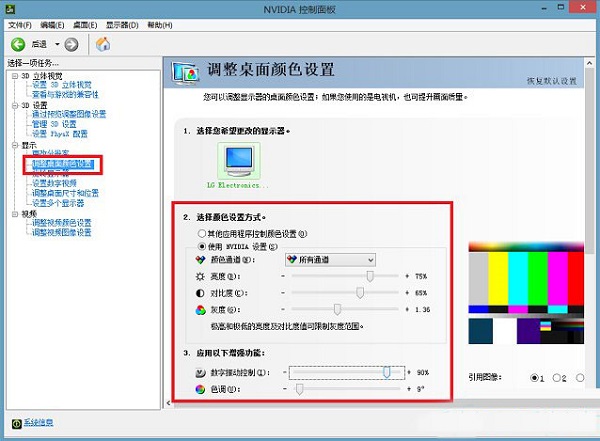Go to the Home page icon
600x441 pixels.
pyautogui.click(x=103, y=44)
